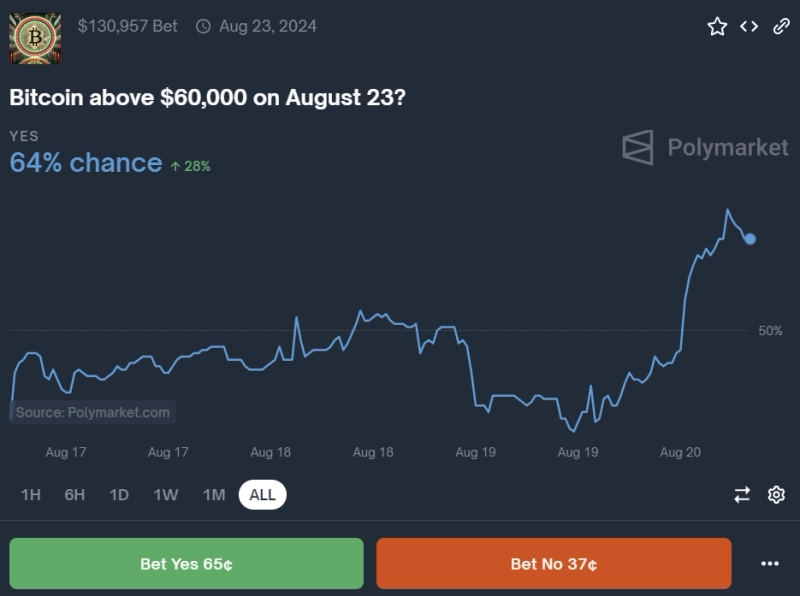Click the market title about Bitcoin above $60,000
Screen dimensions: 800x596
point(207,98)
